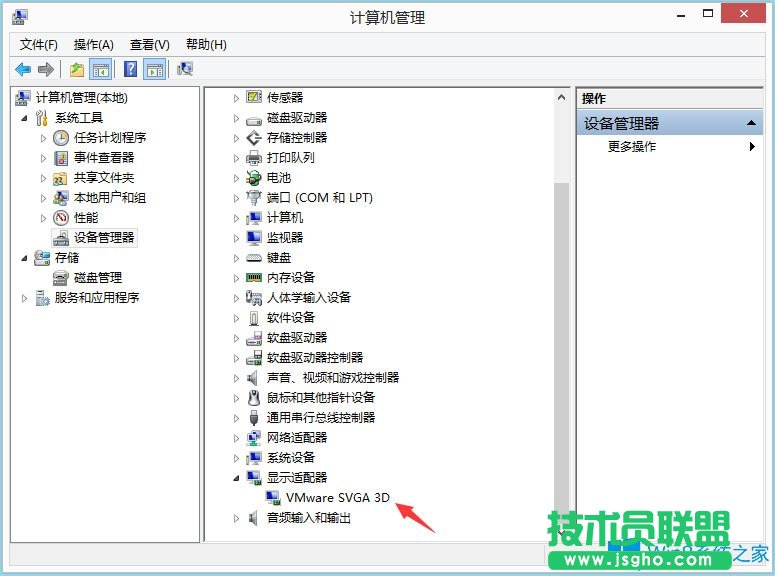This screenshot has width=775, height=576.
Task: Expand the 磁盘驱动器 device category
Action: coord(236,118)
